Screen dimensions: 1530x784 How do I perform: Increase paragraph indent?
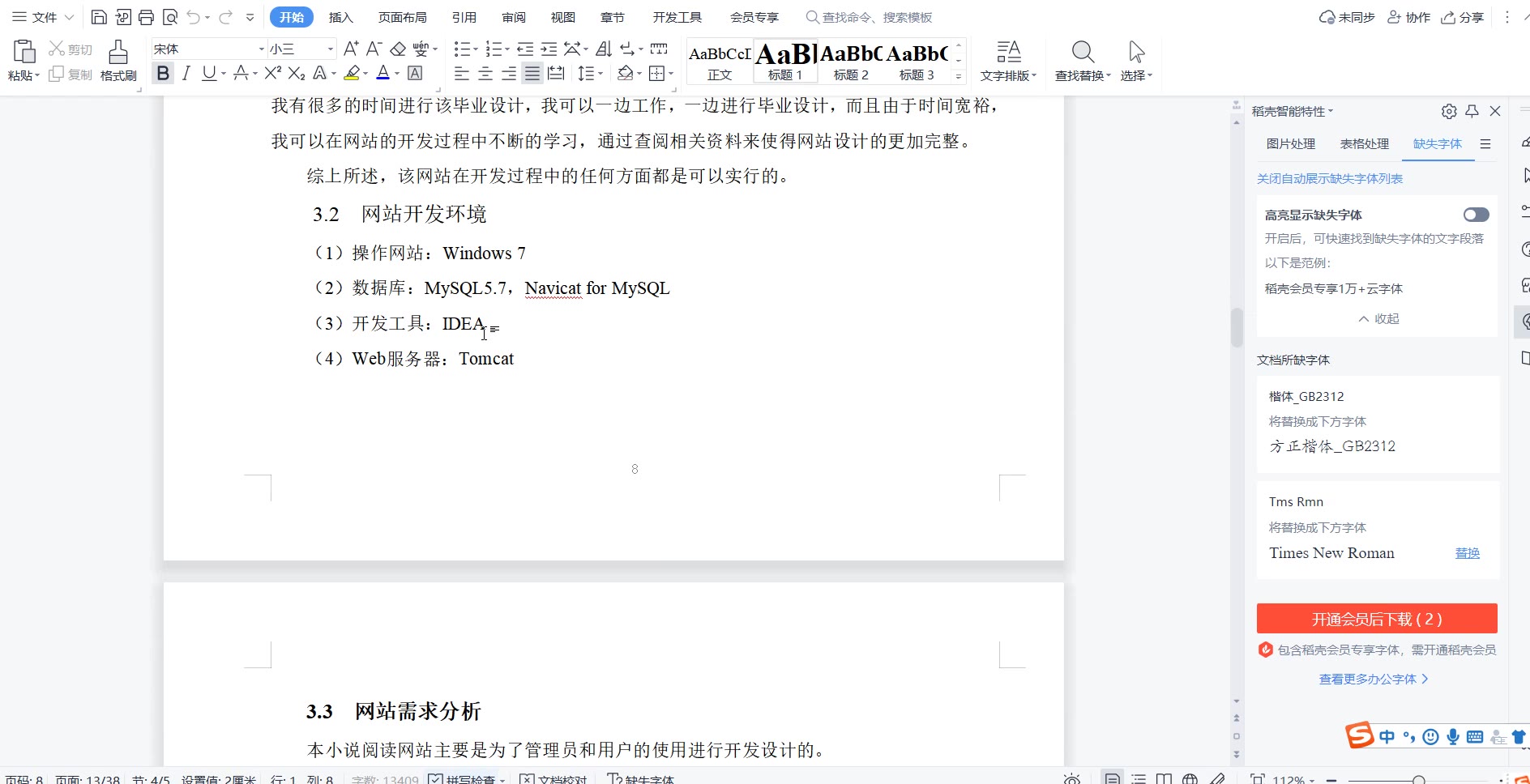pyautogui.click(x=549, y=49)
